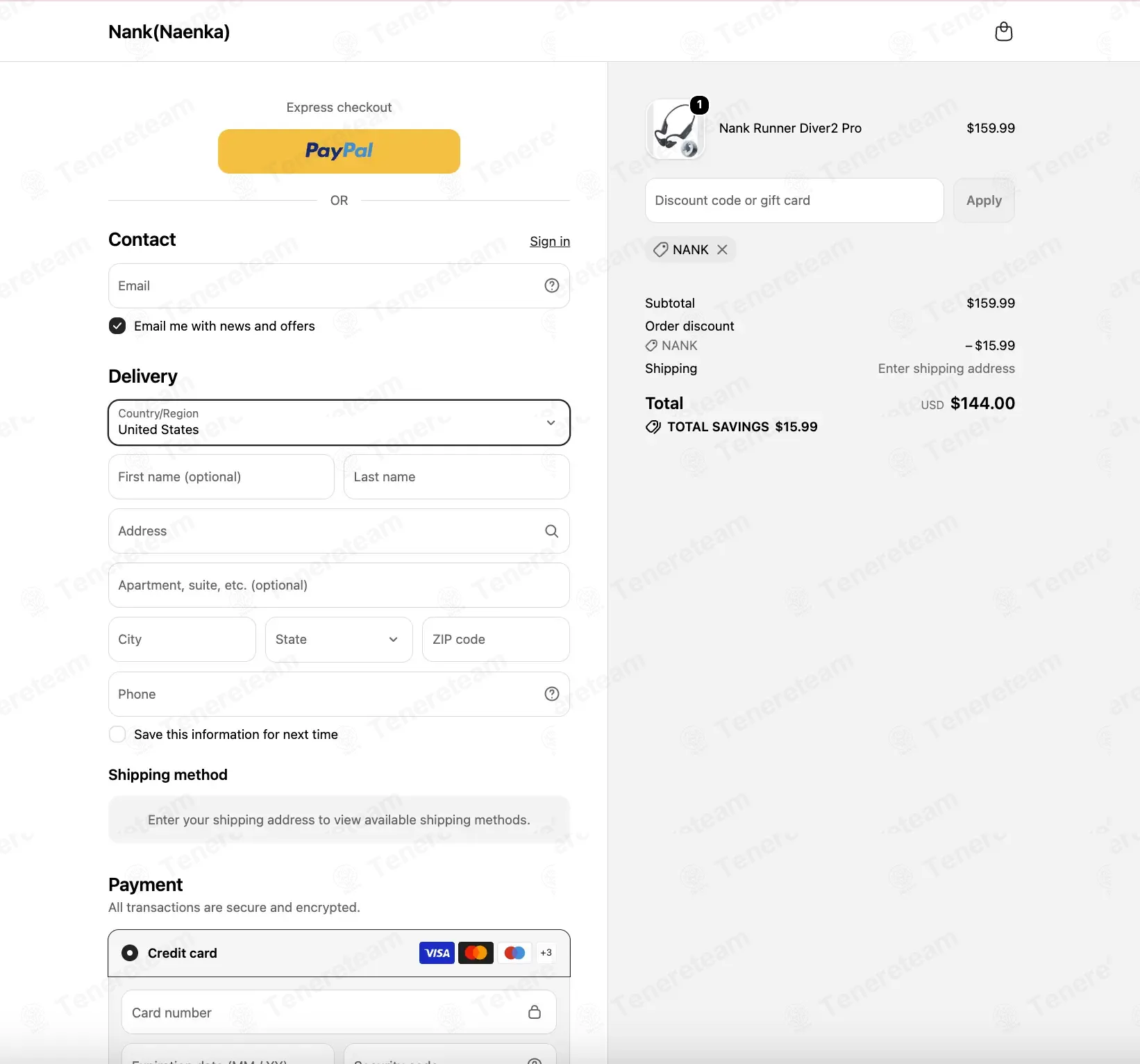Pay with PayPal express checkout
Image resolution: width=1140 pixels, height=1064 pixels.
339,151
